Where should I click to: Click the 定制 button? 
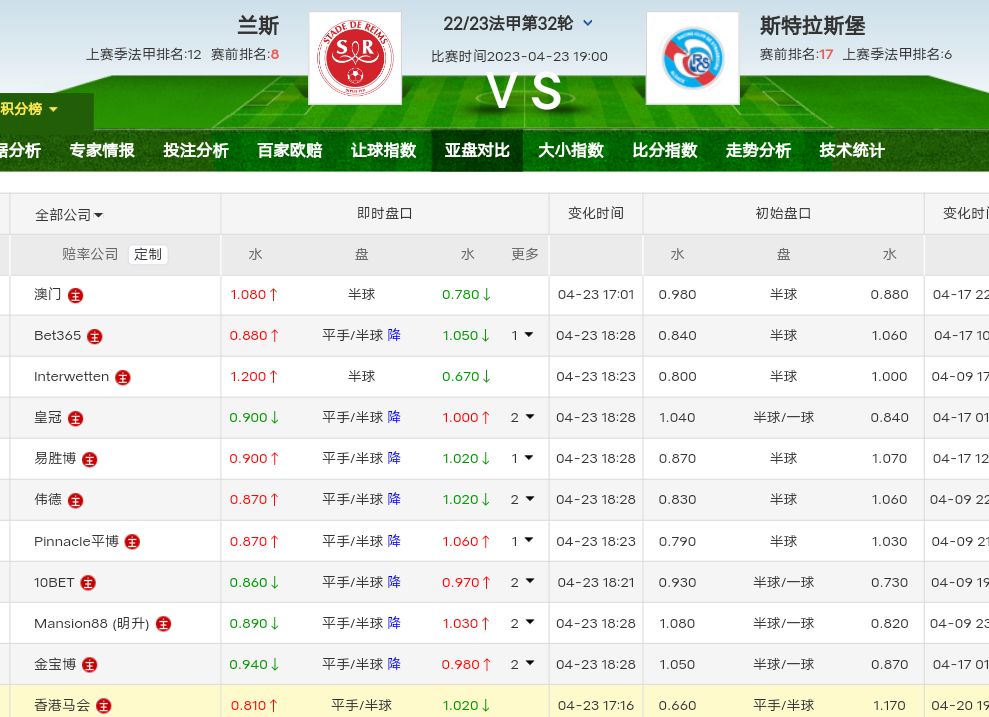tap(148, 254)
